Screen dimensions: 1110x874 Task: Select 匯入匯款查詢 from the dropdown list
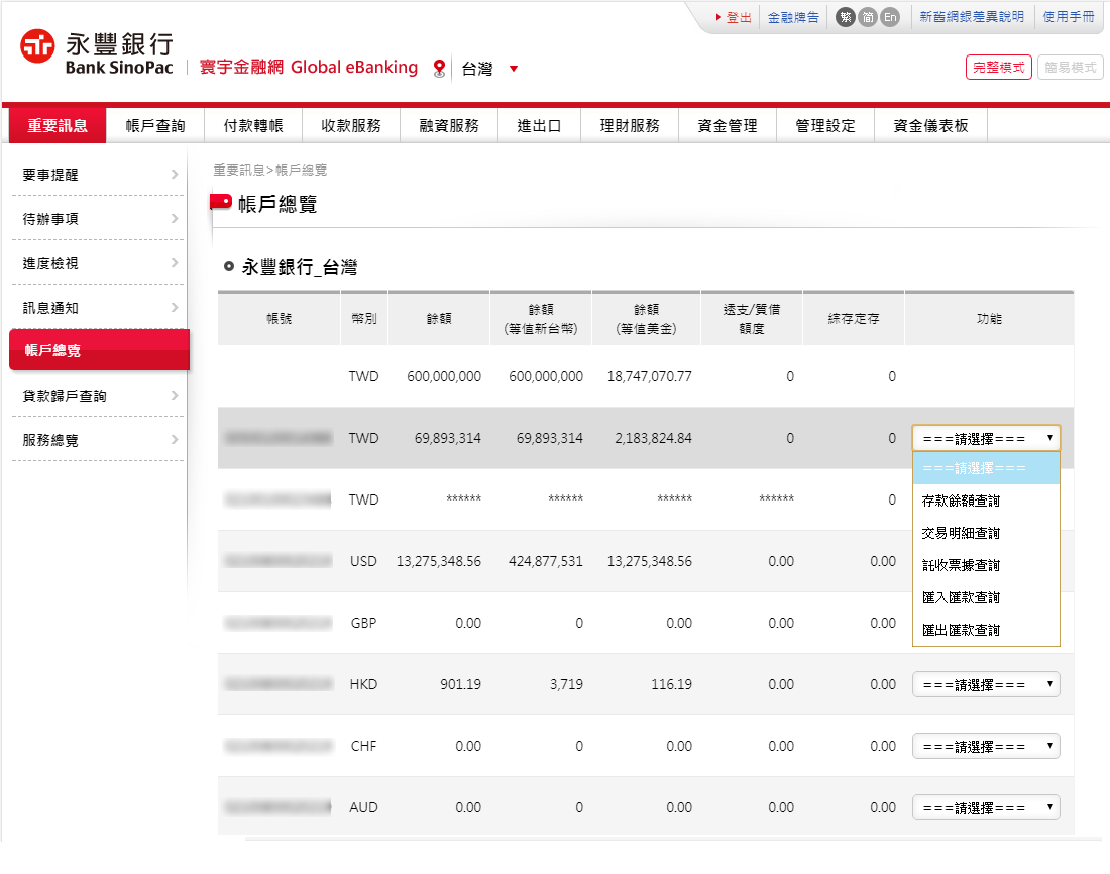pyautogui.click(x=986, y=597)
